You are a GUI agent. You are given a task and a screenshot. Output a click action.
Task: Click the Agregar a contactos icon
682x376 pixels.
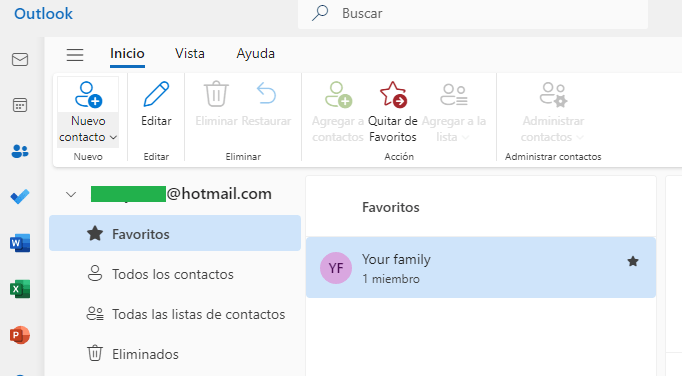coord(338,94)
